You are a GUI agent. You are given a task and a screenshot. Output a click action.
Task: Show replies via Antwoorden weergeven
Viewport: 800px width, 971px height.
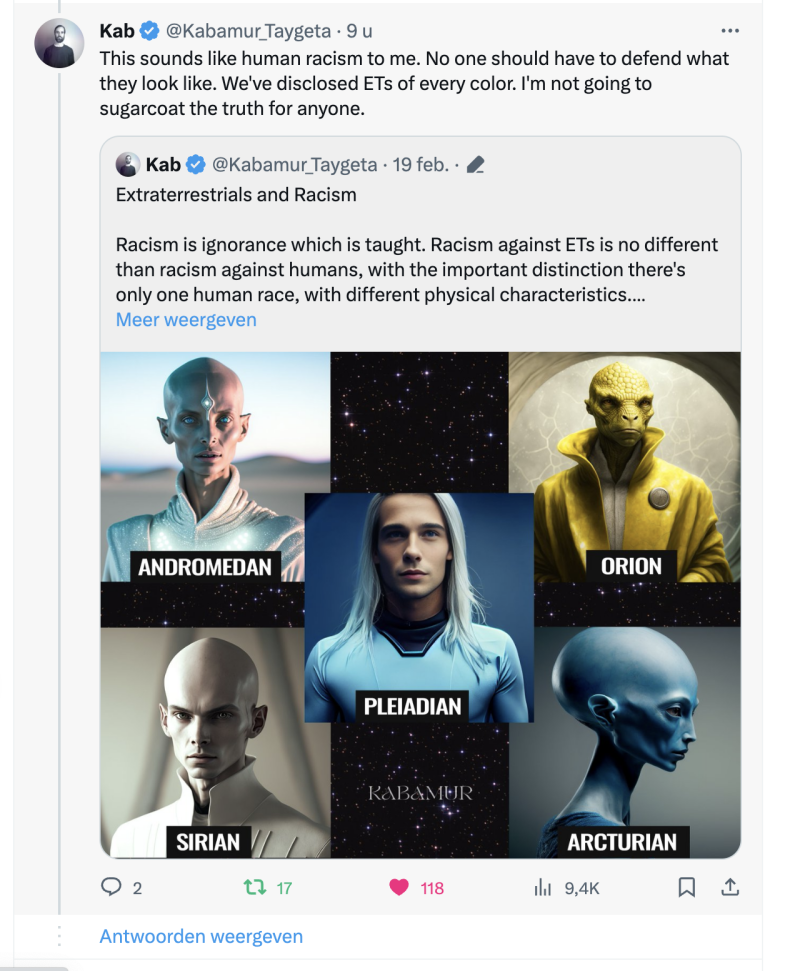(x=201, y=937)
